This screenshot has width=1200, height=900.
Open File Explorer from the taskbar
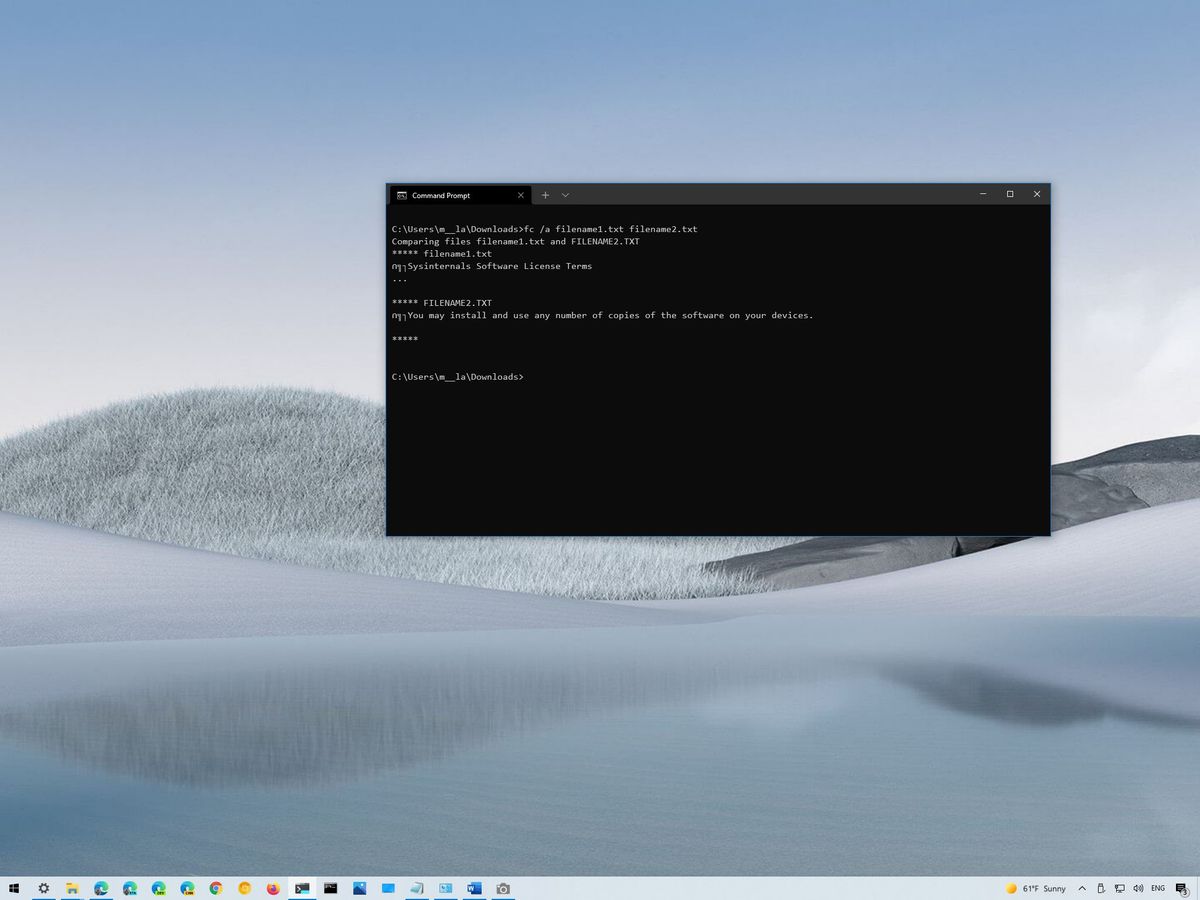(x=74, y=888)
